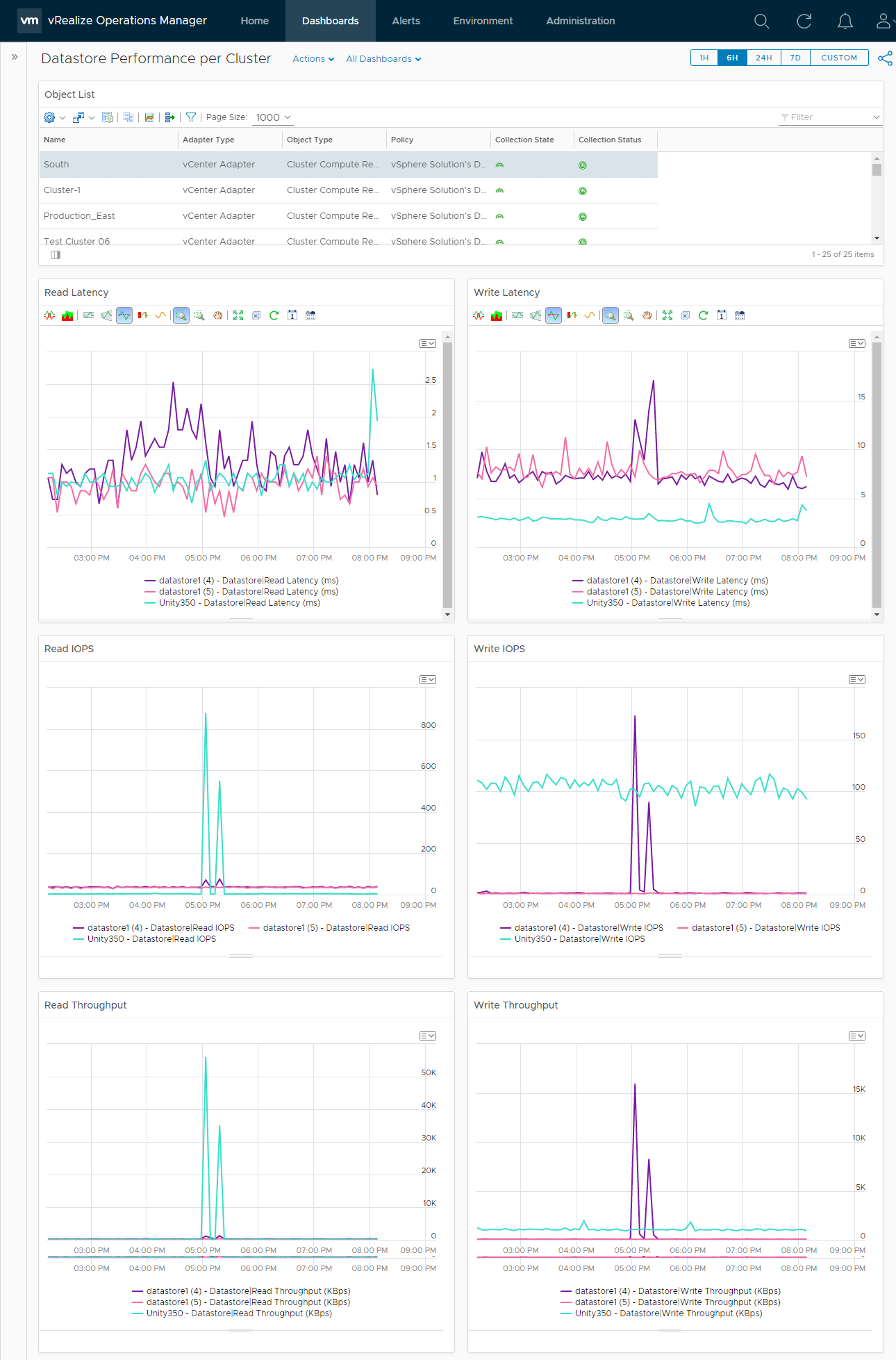Click Zoom to Fit icon in Read Latency toolbar
The image size is (896, 1360).
point(238,315)
